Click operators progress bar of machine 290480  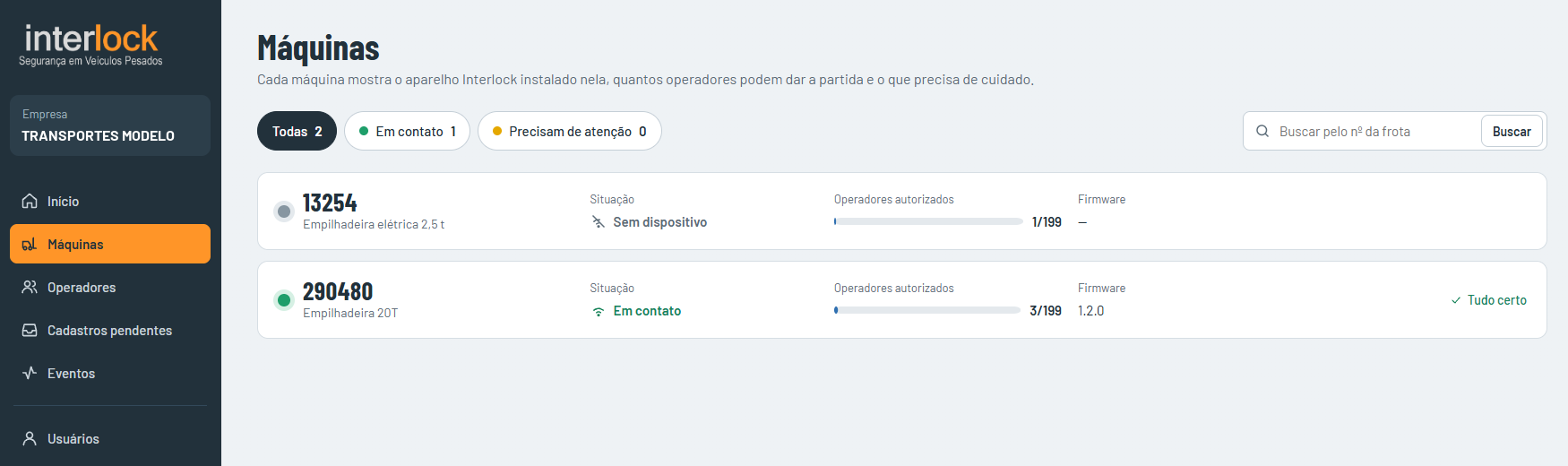[x=927, y=310]
